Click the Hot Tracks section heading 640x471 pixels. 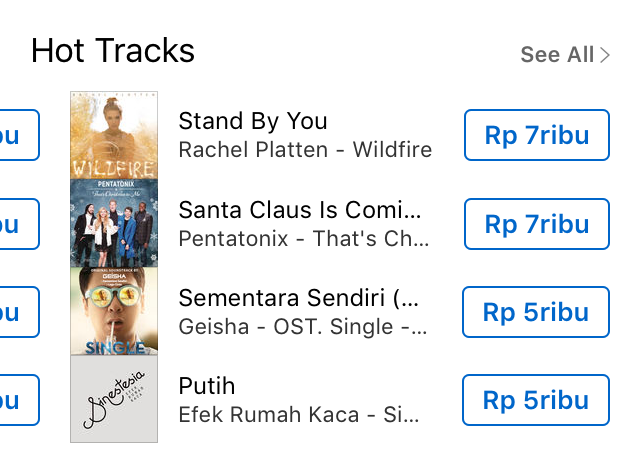tap(113, 51)
